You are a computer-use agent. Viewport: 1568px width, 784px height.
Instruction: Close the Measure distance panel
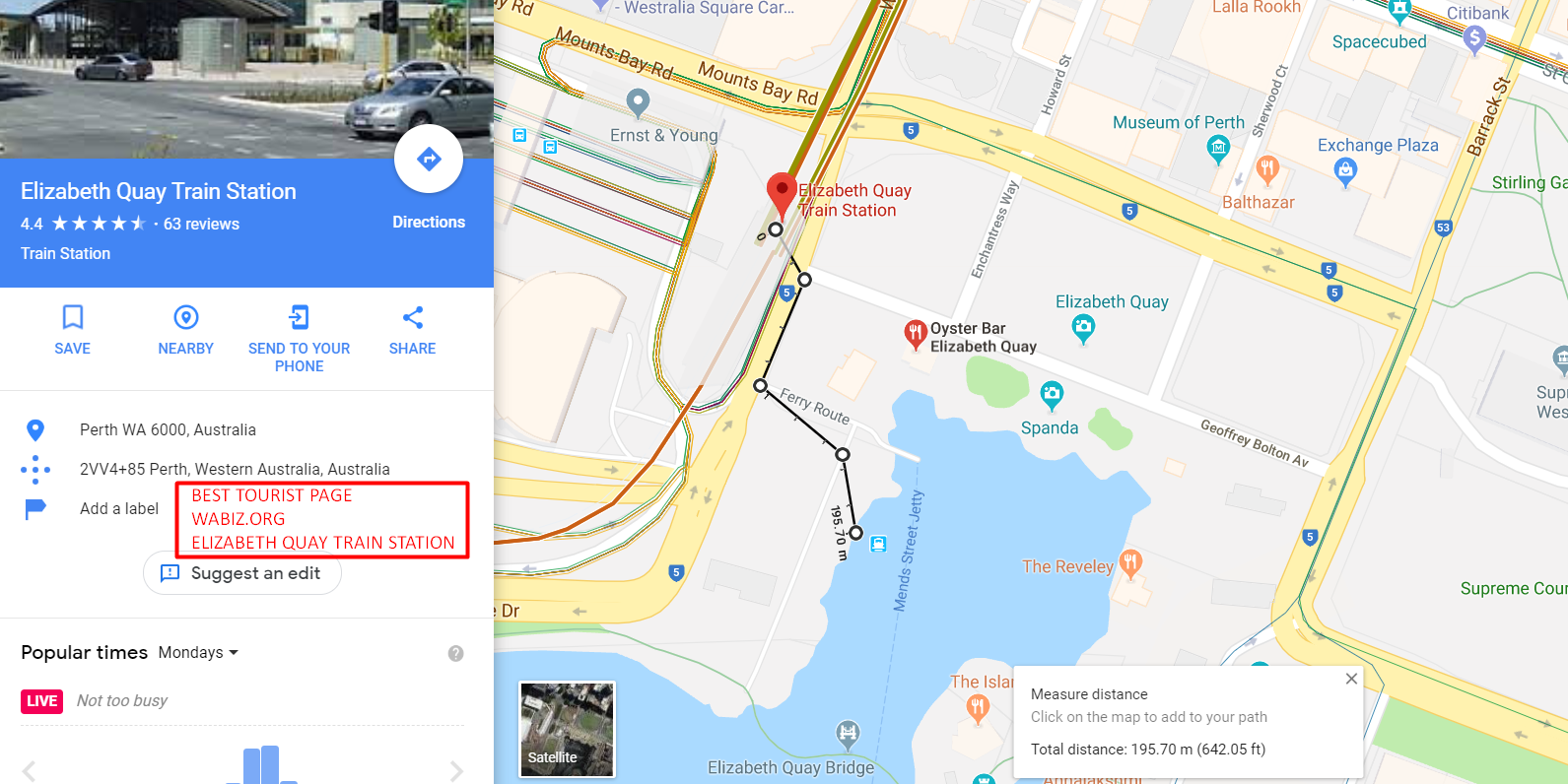(1351, 679)
